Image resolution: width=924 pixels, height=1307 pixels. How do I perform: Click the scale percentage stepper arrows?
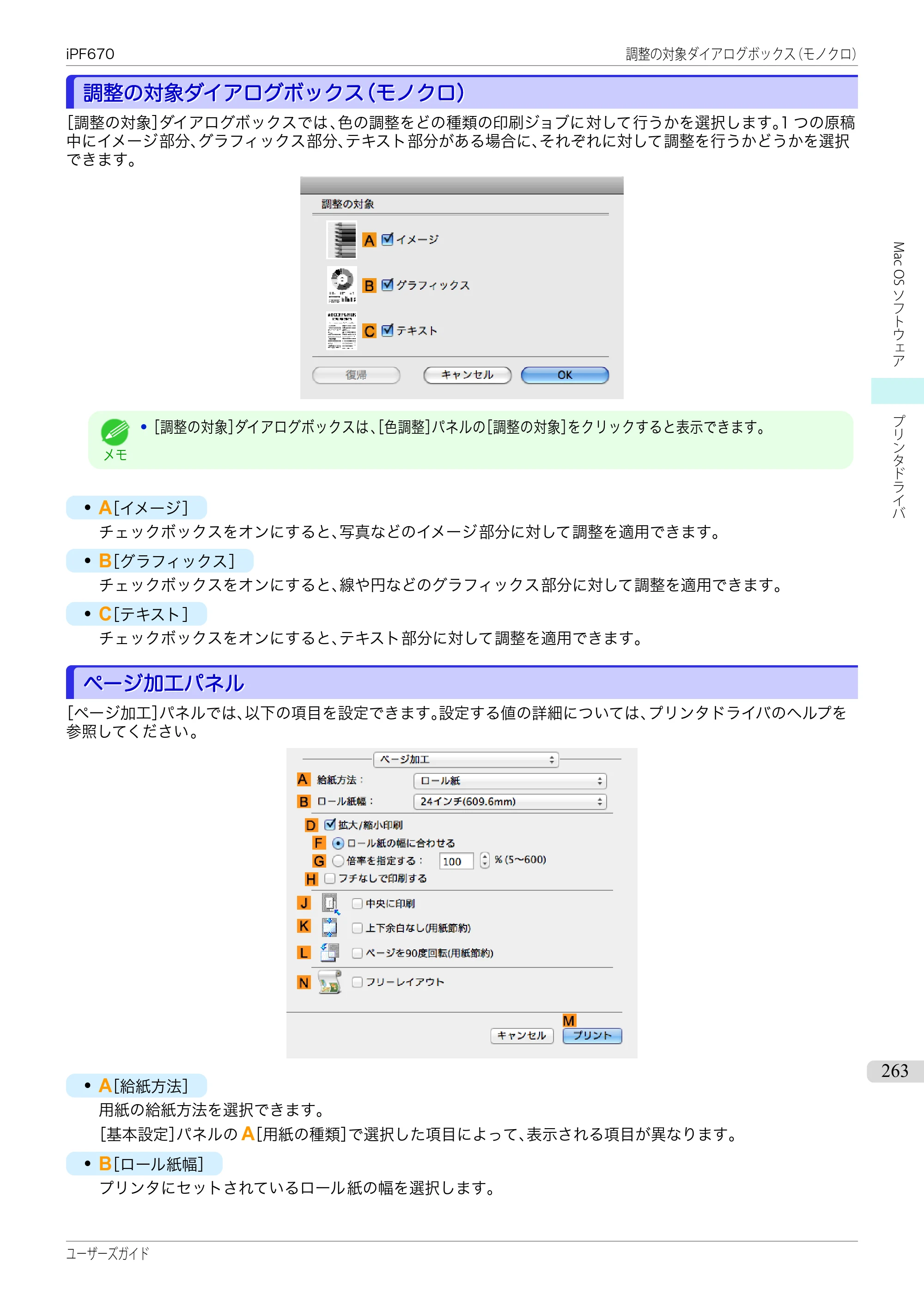tap(485, 860)
